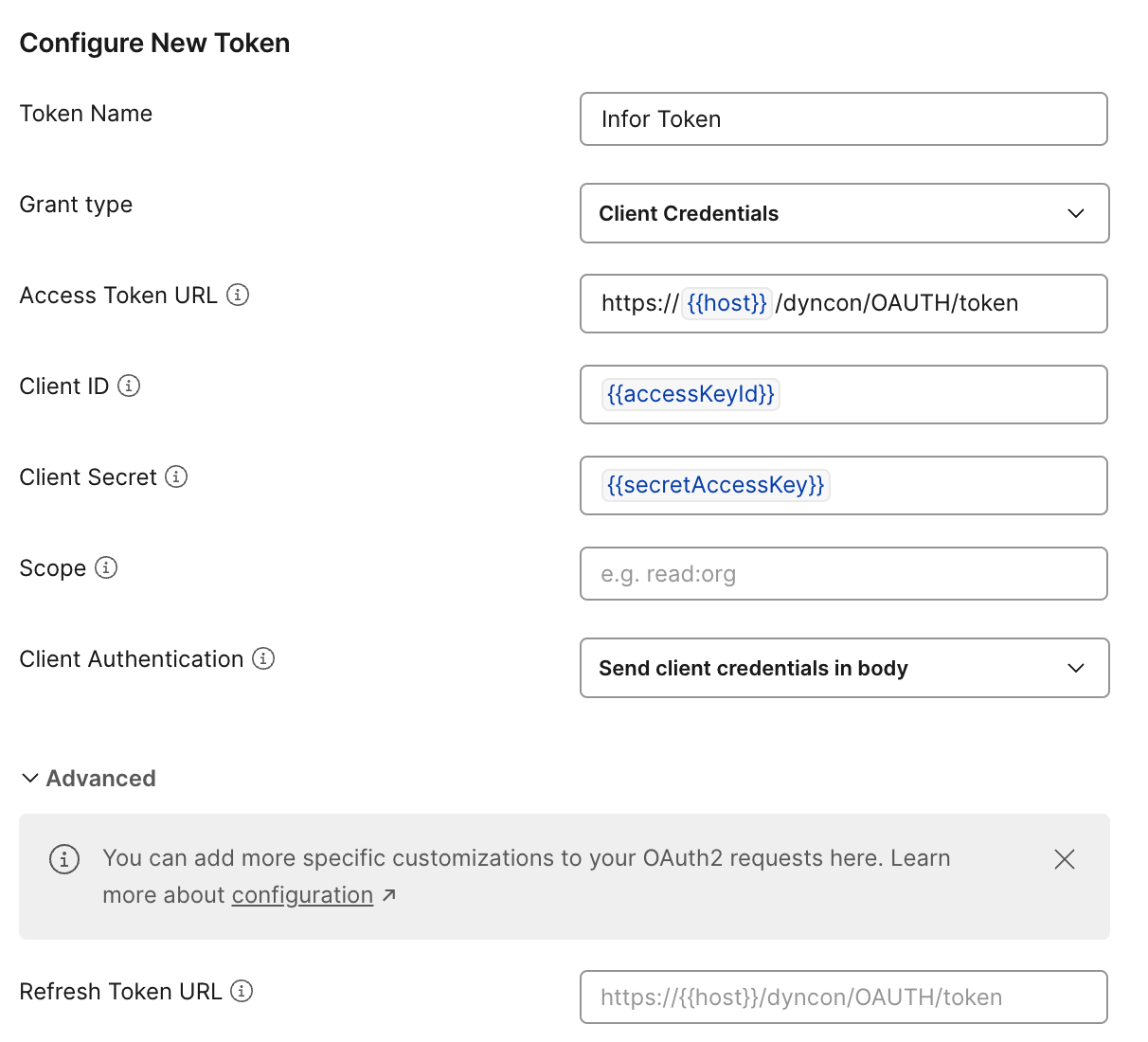Click the Refresh Token URL input field
The height and width of the screenshot is (1042, 1148).
(843, 997)
